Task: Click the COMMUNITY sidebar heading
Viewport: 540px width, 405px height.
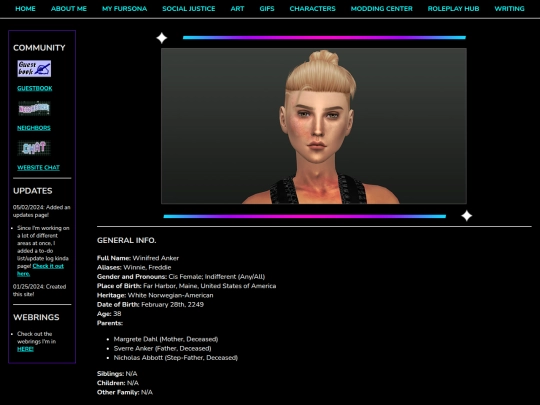Action: (x=39, y=48)
